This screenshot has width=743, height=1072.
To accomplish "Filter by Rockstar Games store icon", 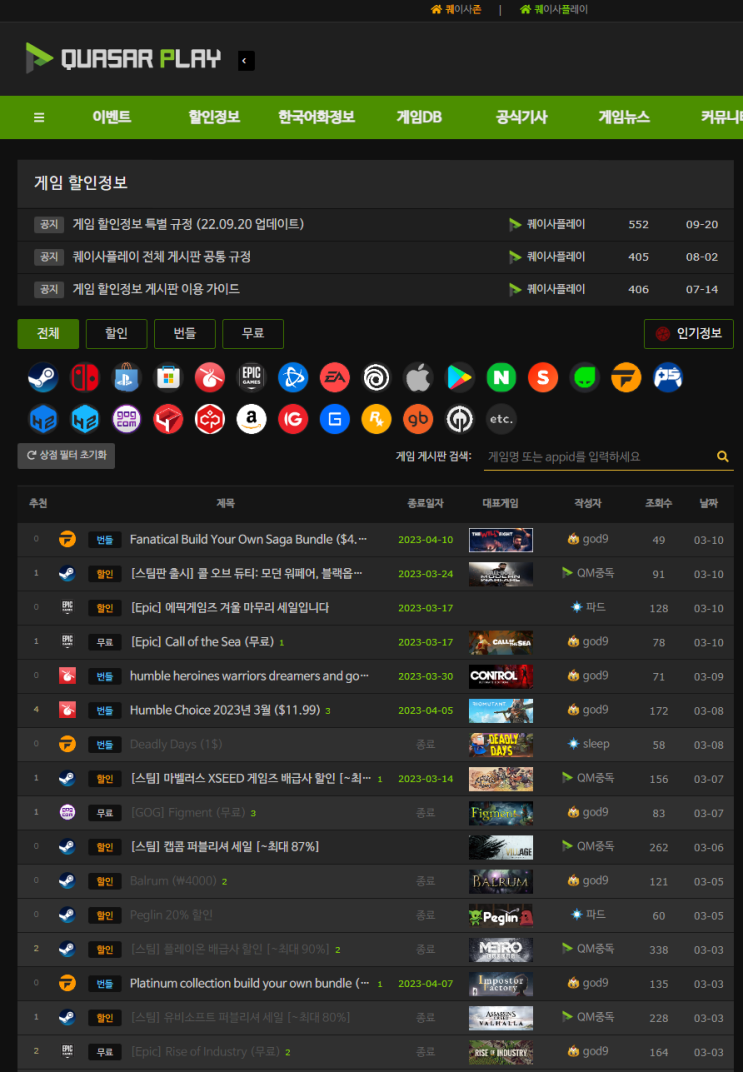I will pos(376,419).
